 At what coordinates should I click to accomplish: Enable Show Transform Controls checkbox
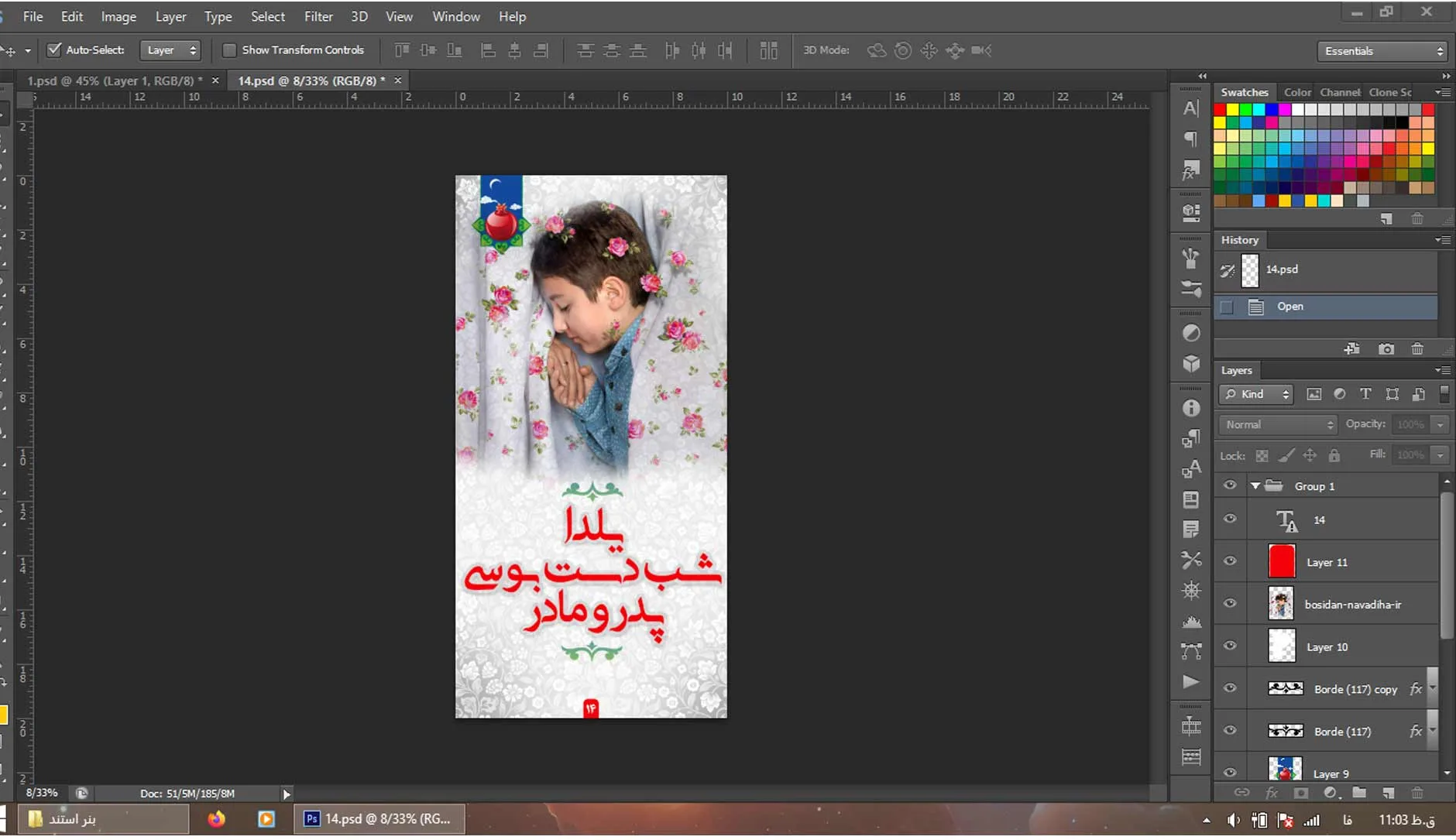(229, 50)
